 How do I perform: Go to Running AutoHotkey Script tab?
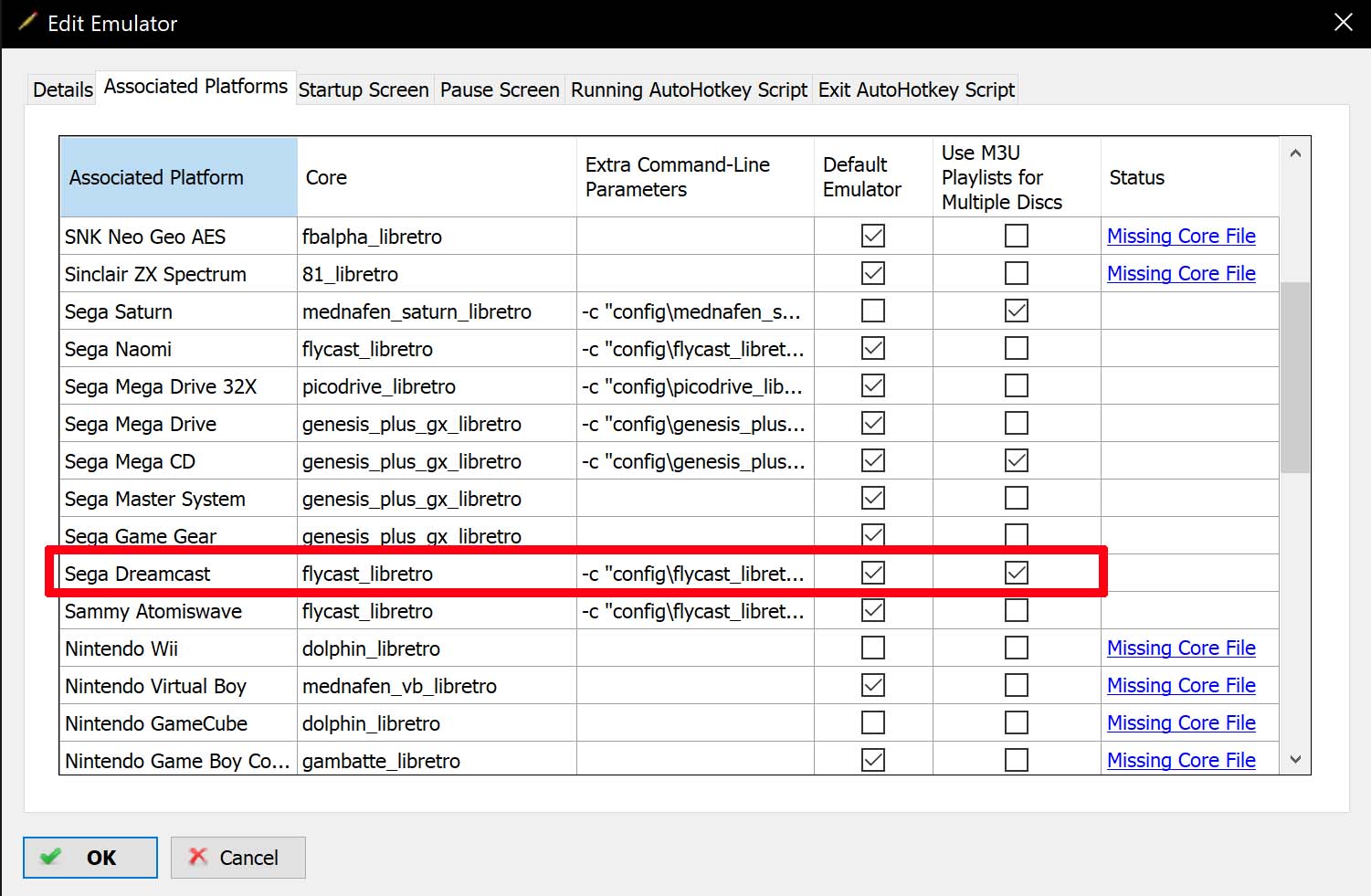coord(689,90)
